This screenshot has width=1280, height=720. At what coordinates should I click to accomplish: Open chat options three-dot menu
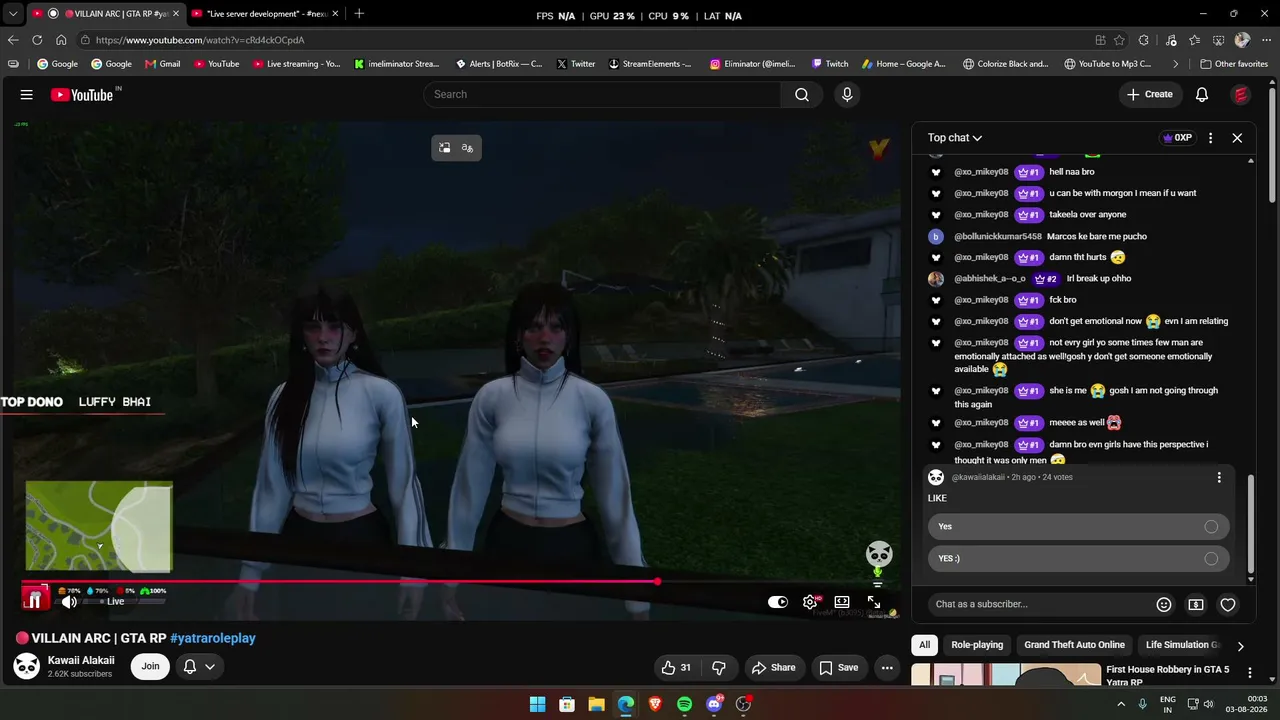tap(1210, 138)
